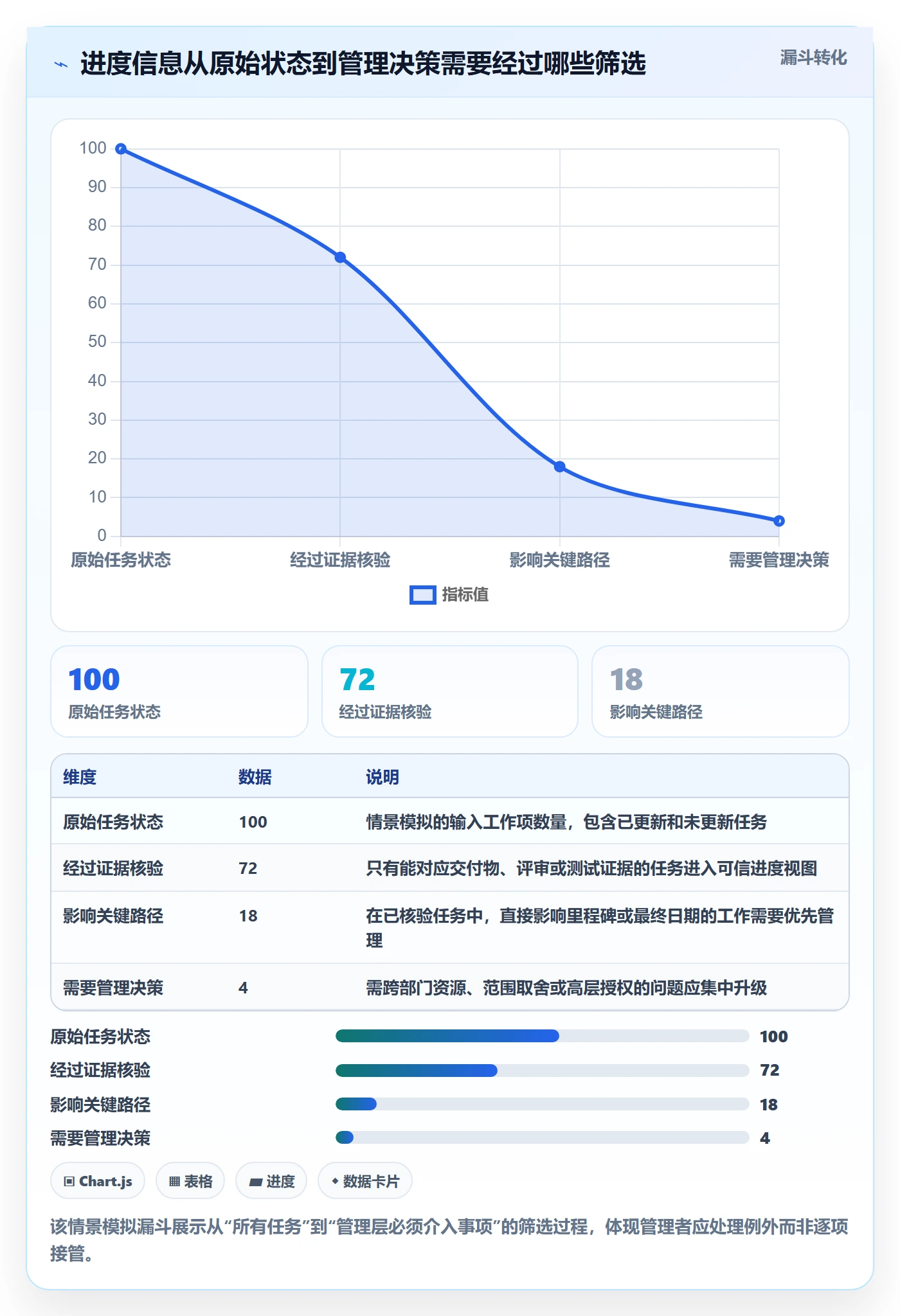
Task: Click the 数据 column header
Action: tap(255, 777)
